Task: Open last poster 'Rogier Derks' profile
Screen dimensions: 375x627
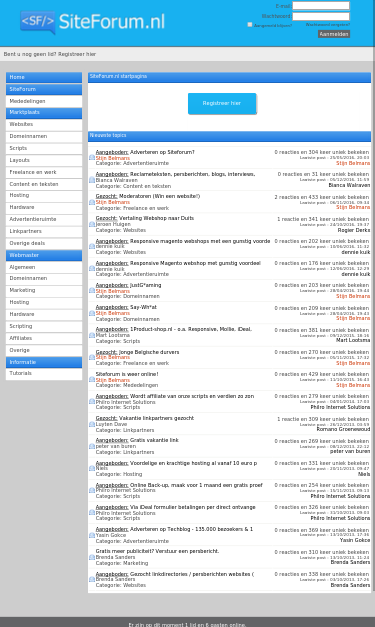Action: (x=354, y=230)
